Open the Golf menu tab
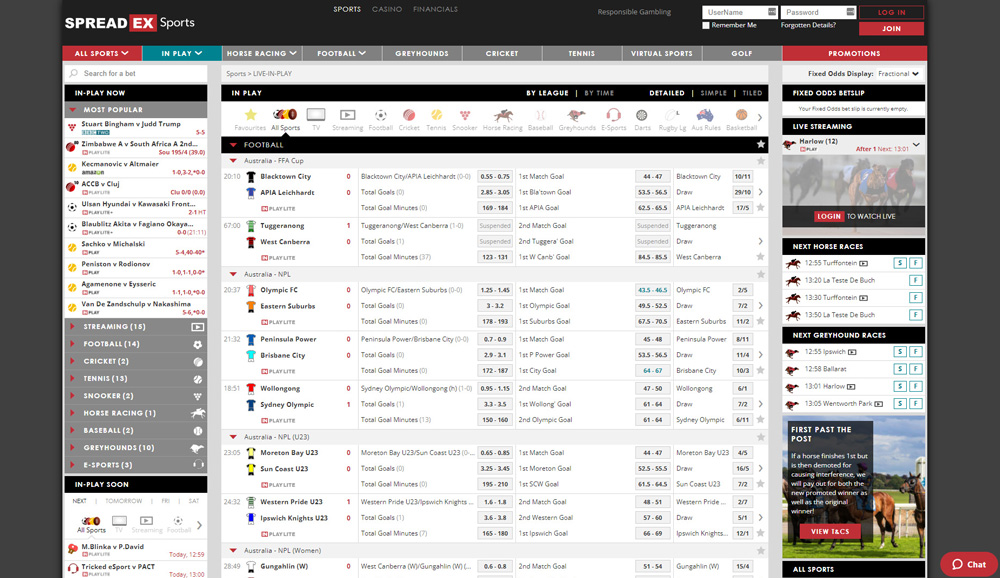This screenshot has width=1000, height=578. (x=742, y=54)
